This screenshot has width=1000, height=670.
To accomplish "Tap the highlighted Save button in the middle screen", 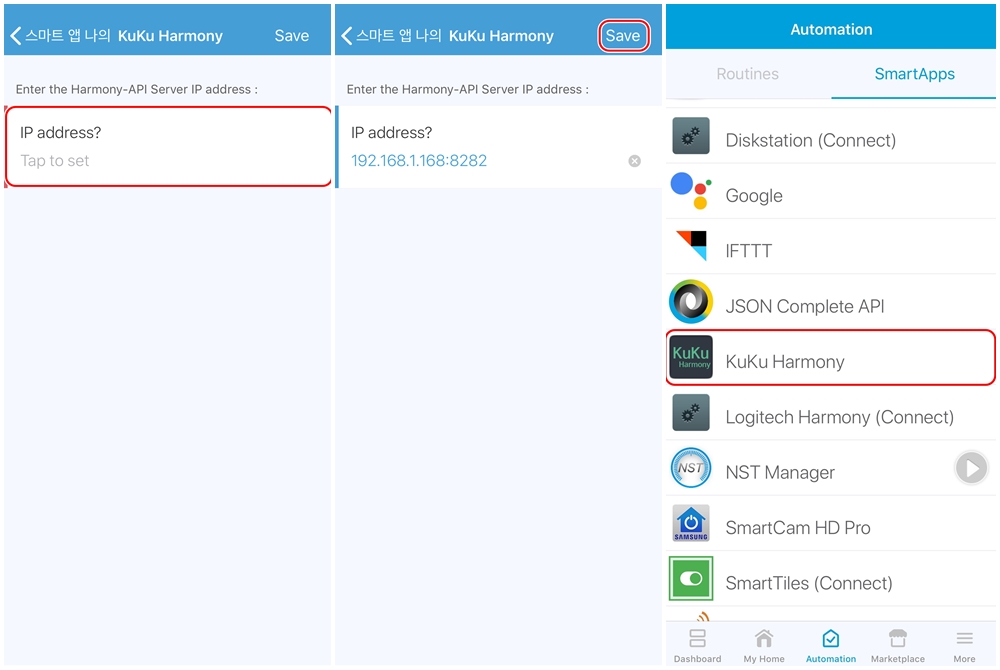I will (623, 36).
